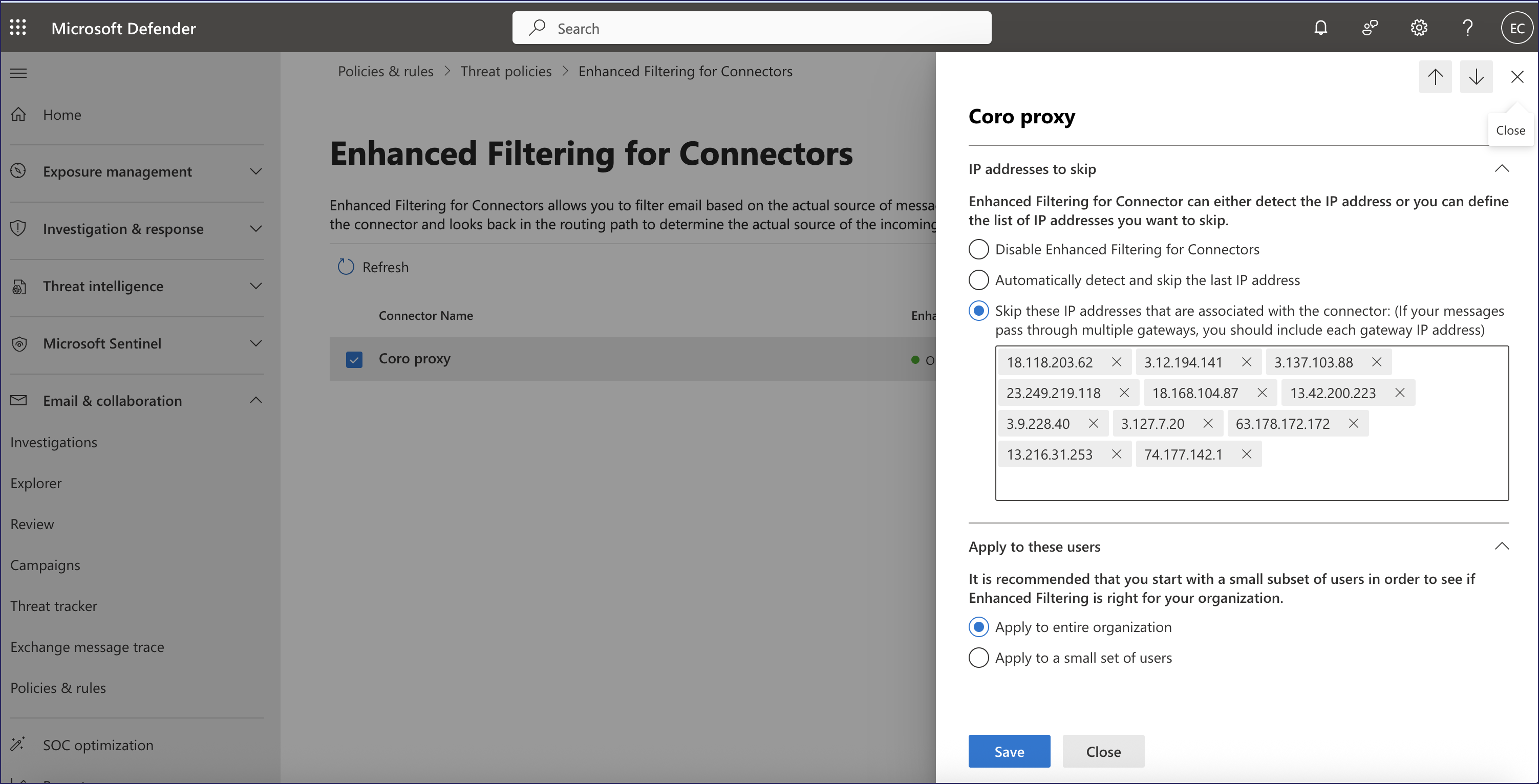
Task: Open the Microsoft 365 app launcher
Action: (x=17, y=28)
